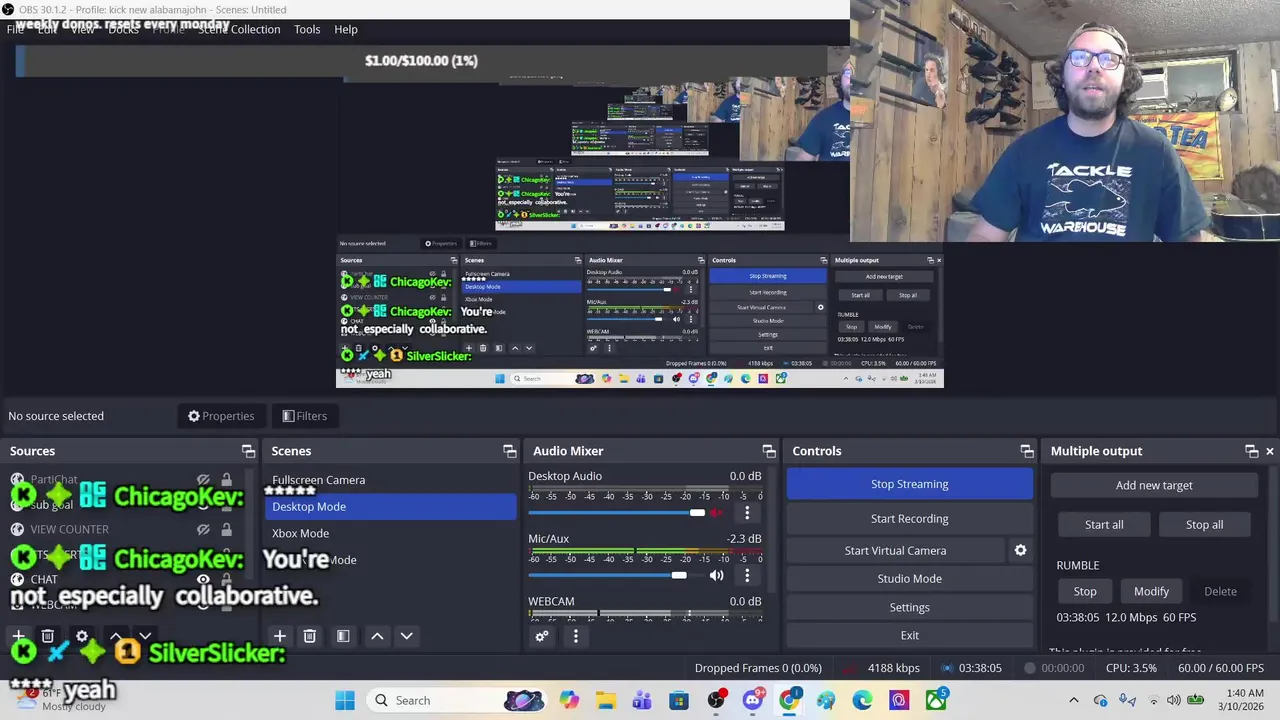Open the Mic/Aux three-dot options menu
The image size is (1280, 720).
pos(747,575)
